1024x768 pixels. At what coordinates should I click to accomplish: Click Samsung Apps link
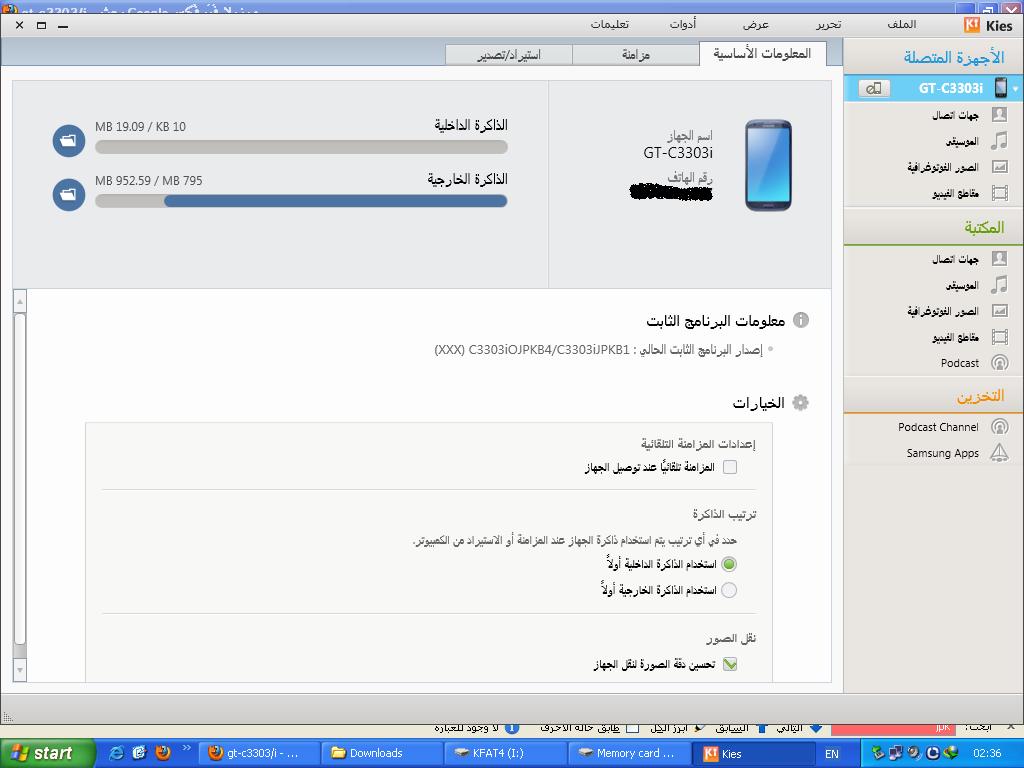click(942, 453)
